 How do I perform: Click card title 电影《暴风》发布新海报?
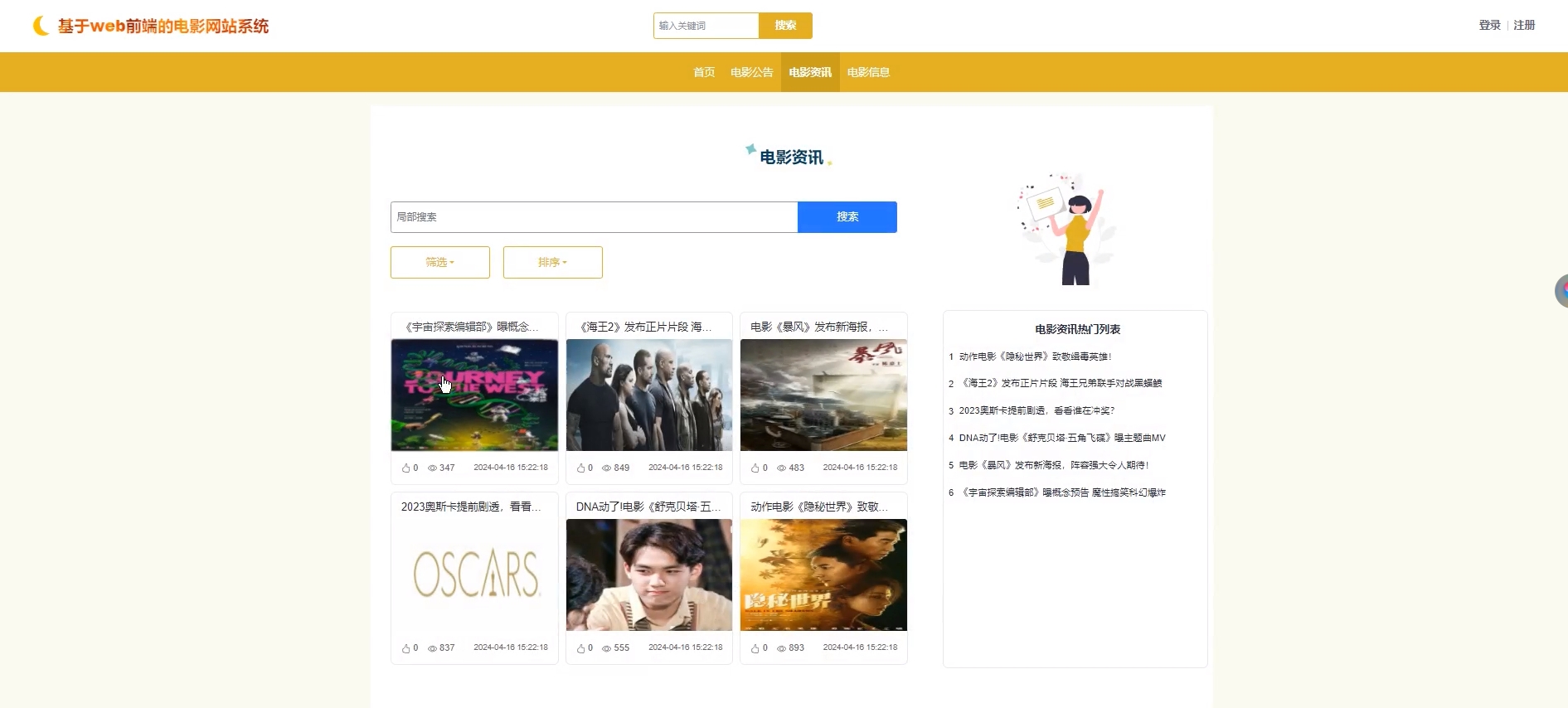pos(819,327)
